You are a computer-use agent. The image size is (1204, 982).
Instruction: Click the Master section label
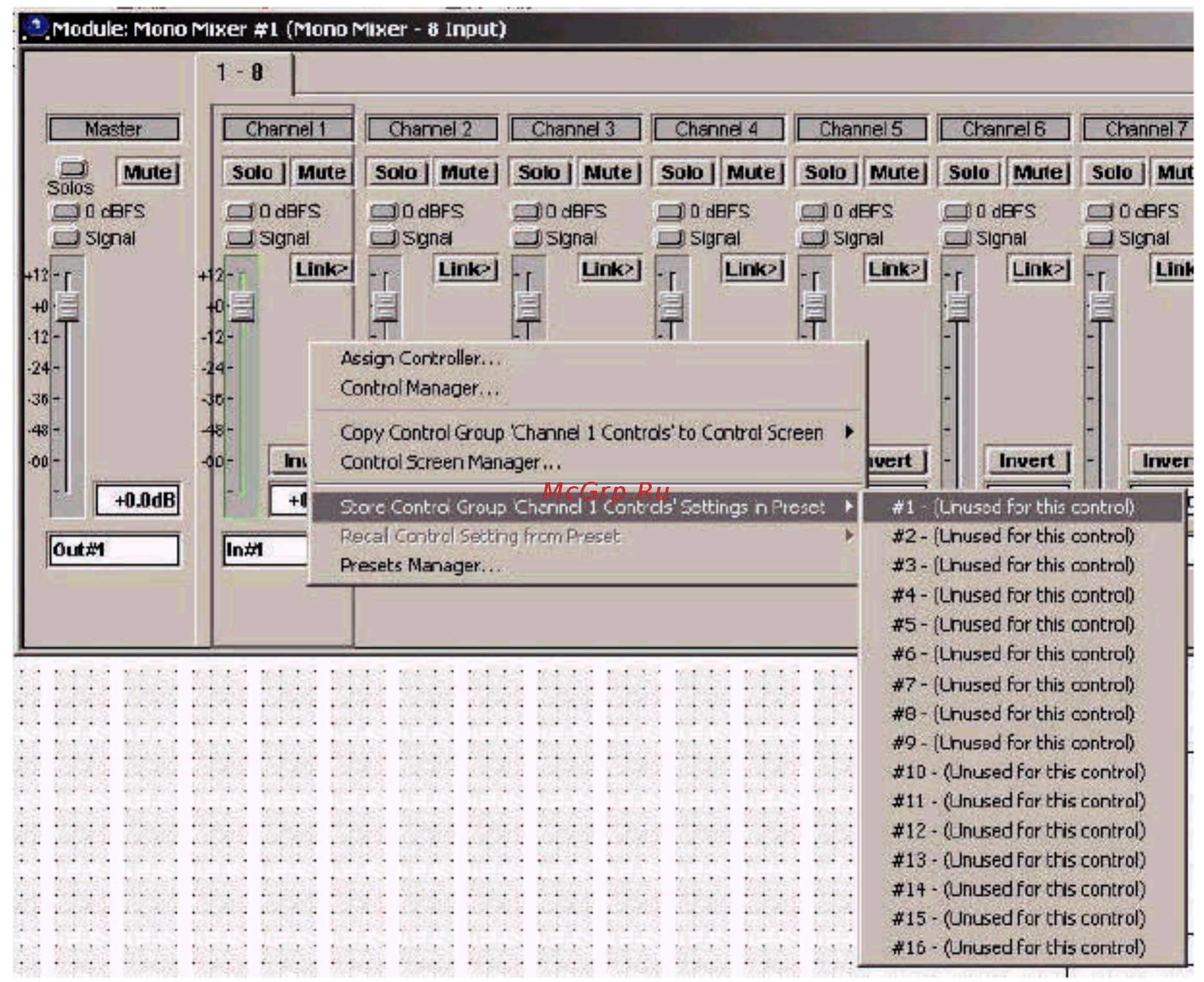[x=114, y=129]
